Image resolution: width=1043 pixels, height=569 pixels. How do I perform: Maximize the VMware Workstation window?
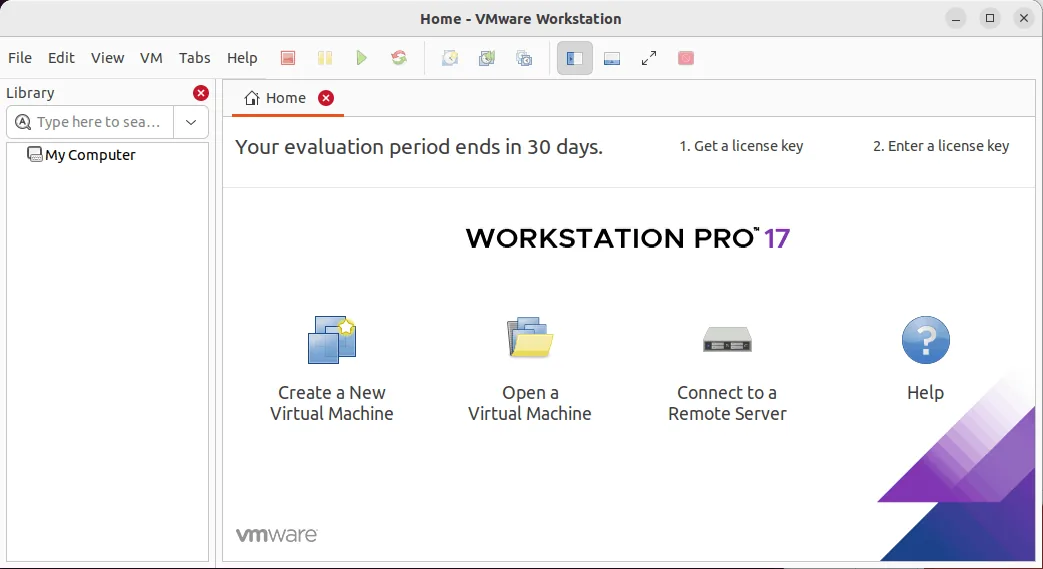coord(990,19)
